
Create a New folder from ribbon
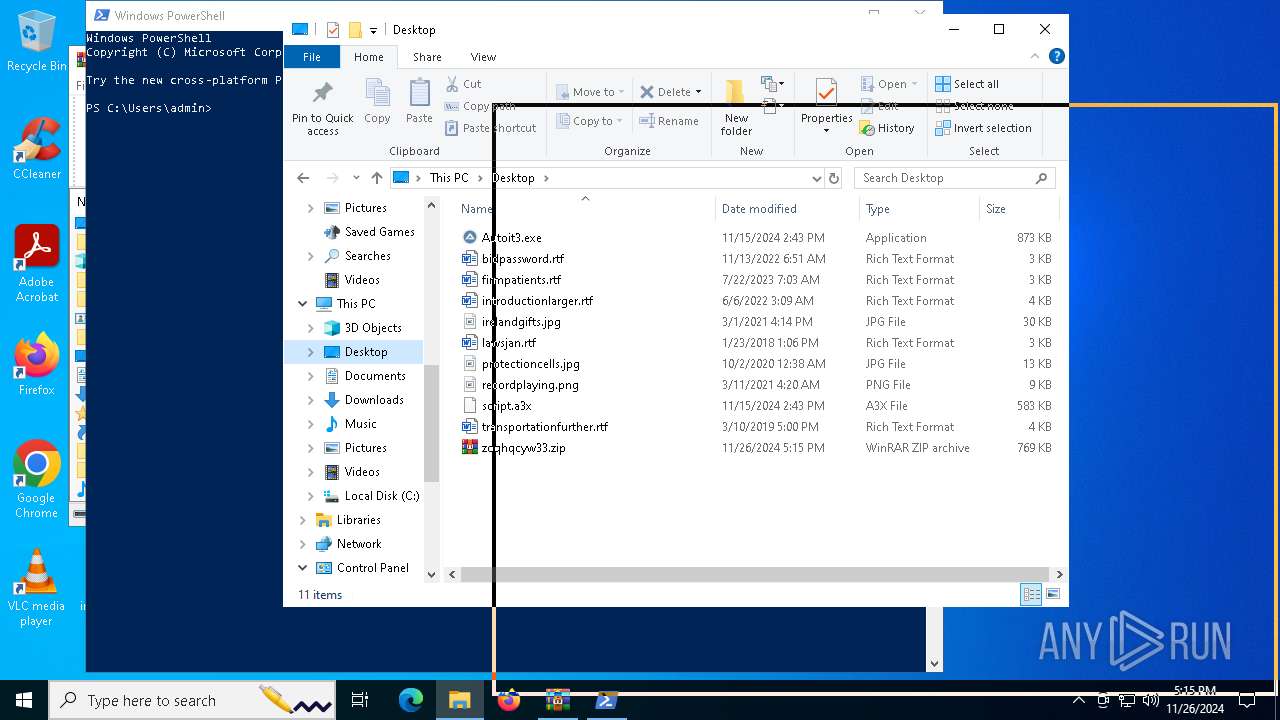tap(736, 106)
